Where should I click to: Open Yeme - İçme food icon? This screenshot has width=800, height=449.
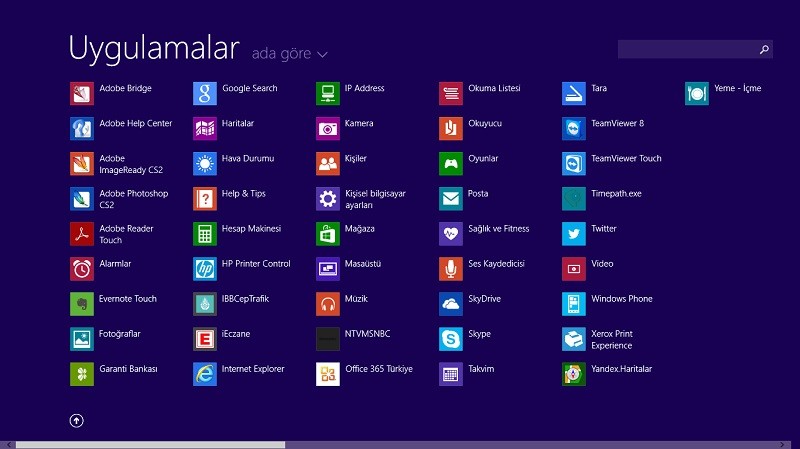[x=696, y=93]
